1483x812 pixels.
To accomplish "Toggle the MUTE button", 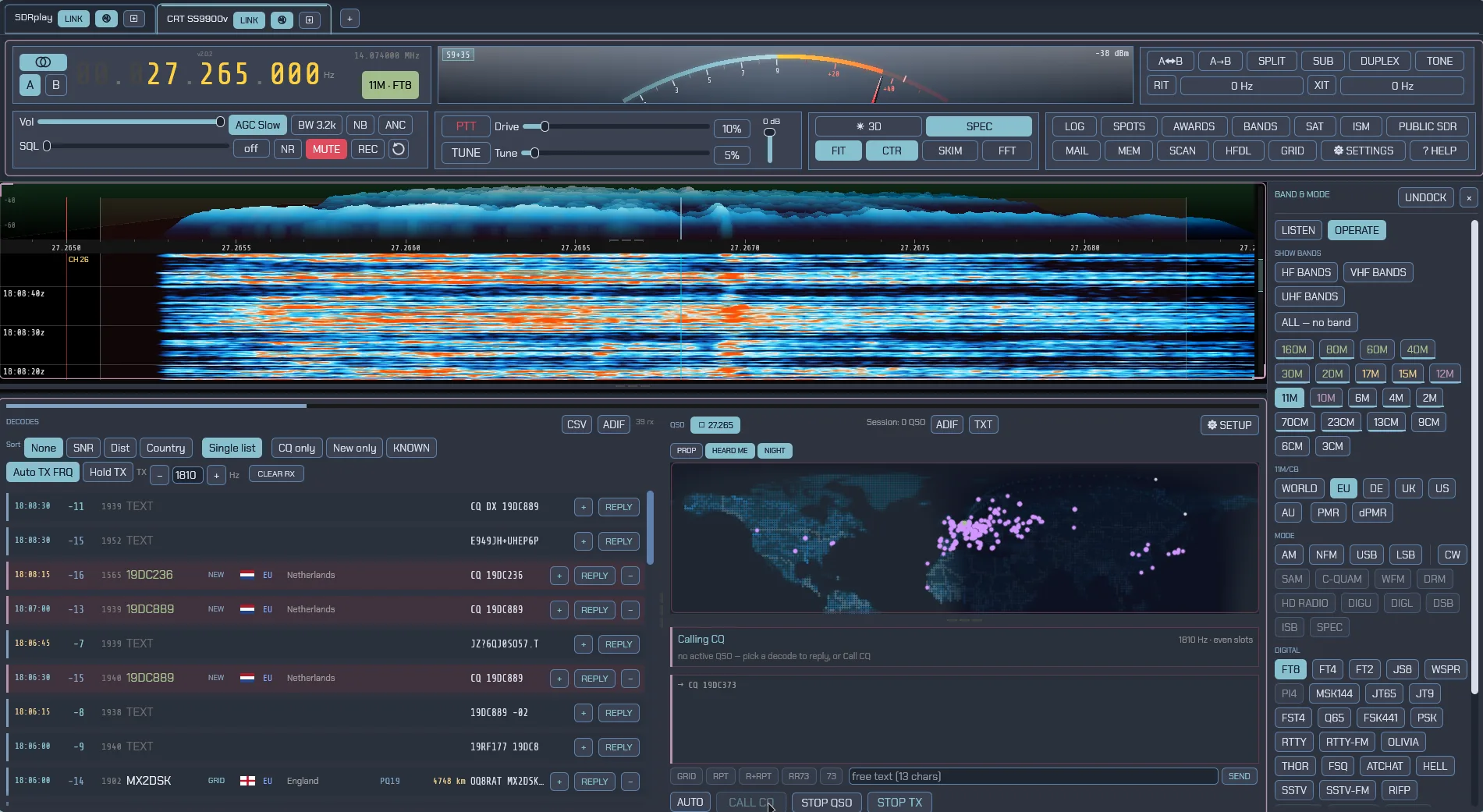I will [326, 149].
